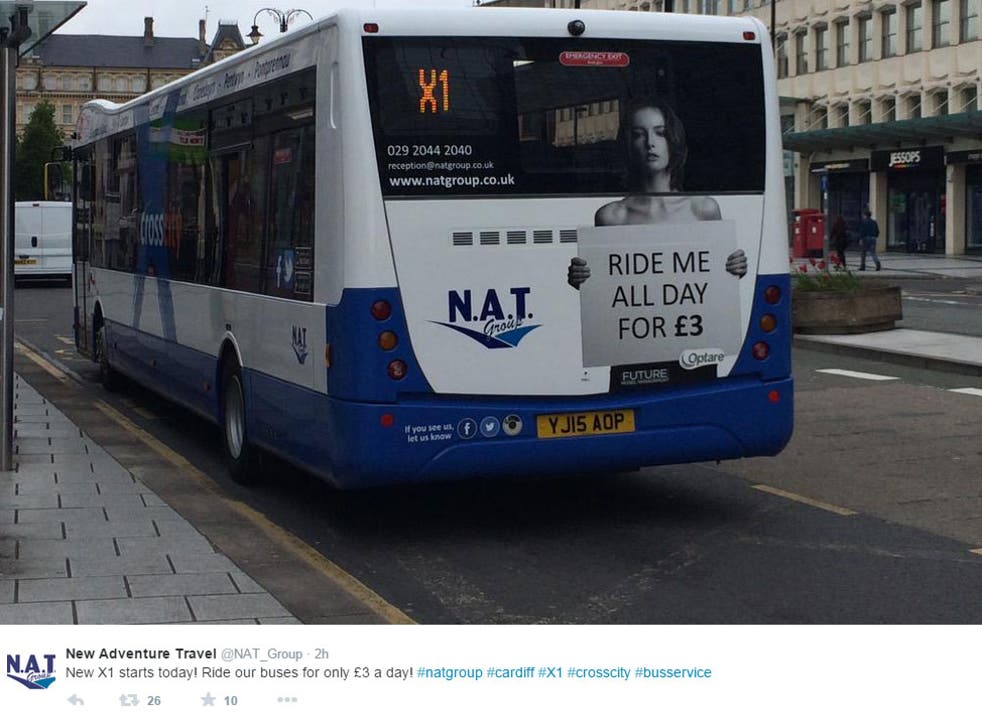Follow the #busservice hashtag
Screen dimensions: 982x726
tap(673, 673)
